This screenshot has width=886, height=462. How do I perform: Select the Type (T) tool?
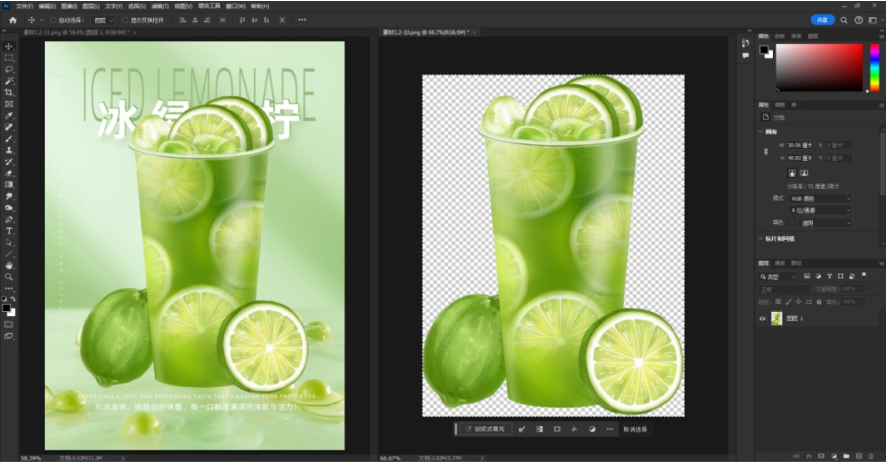9,230
